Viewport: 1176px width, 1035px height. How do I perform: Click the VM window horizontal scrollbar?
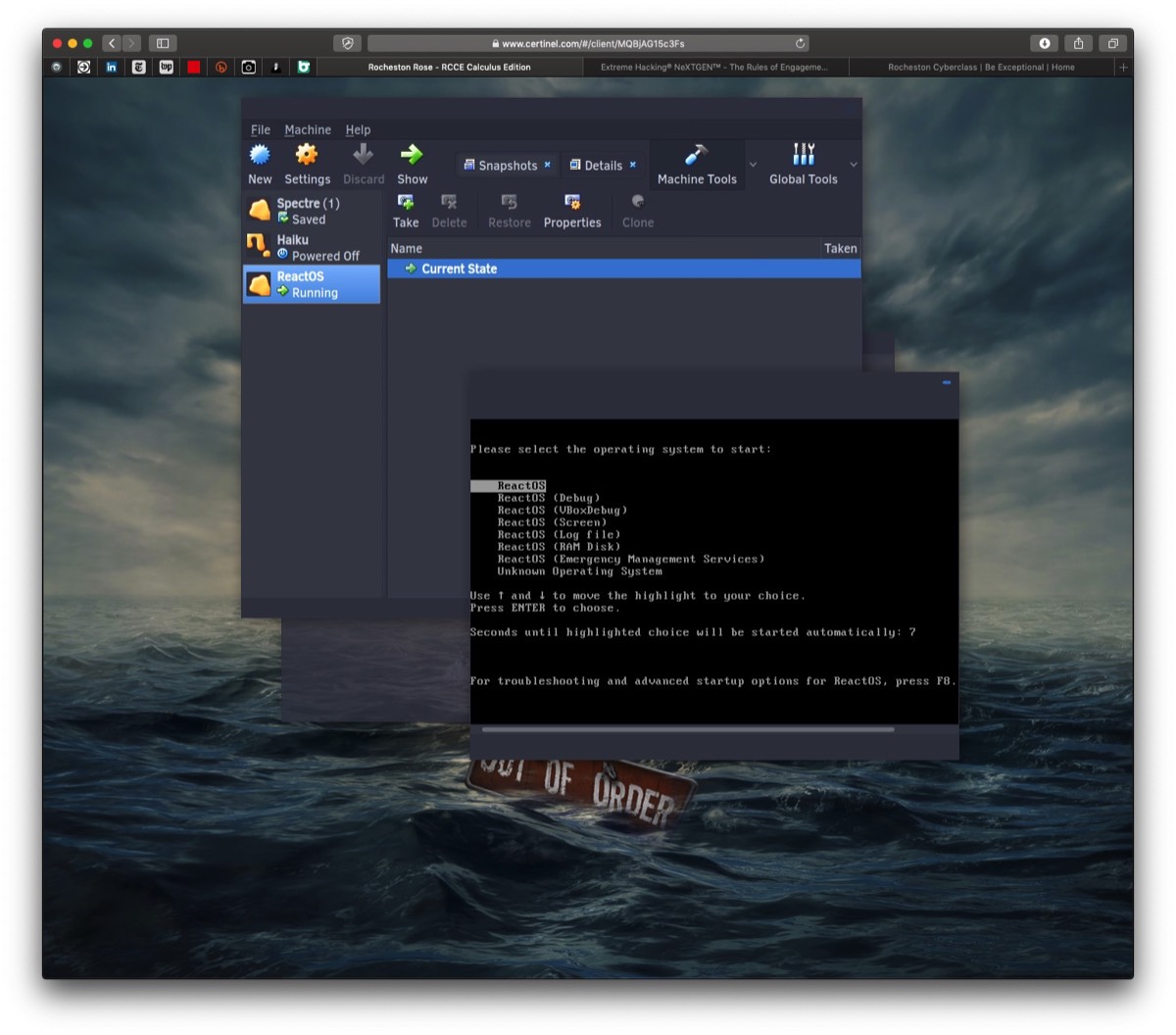click(687, 729)
